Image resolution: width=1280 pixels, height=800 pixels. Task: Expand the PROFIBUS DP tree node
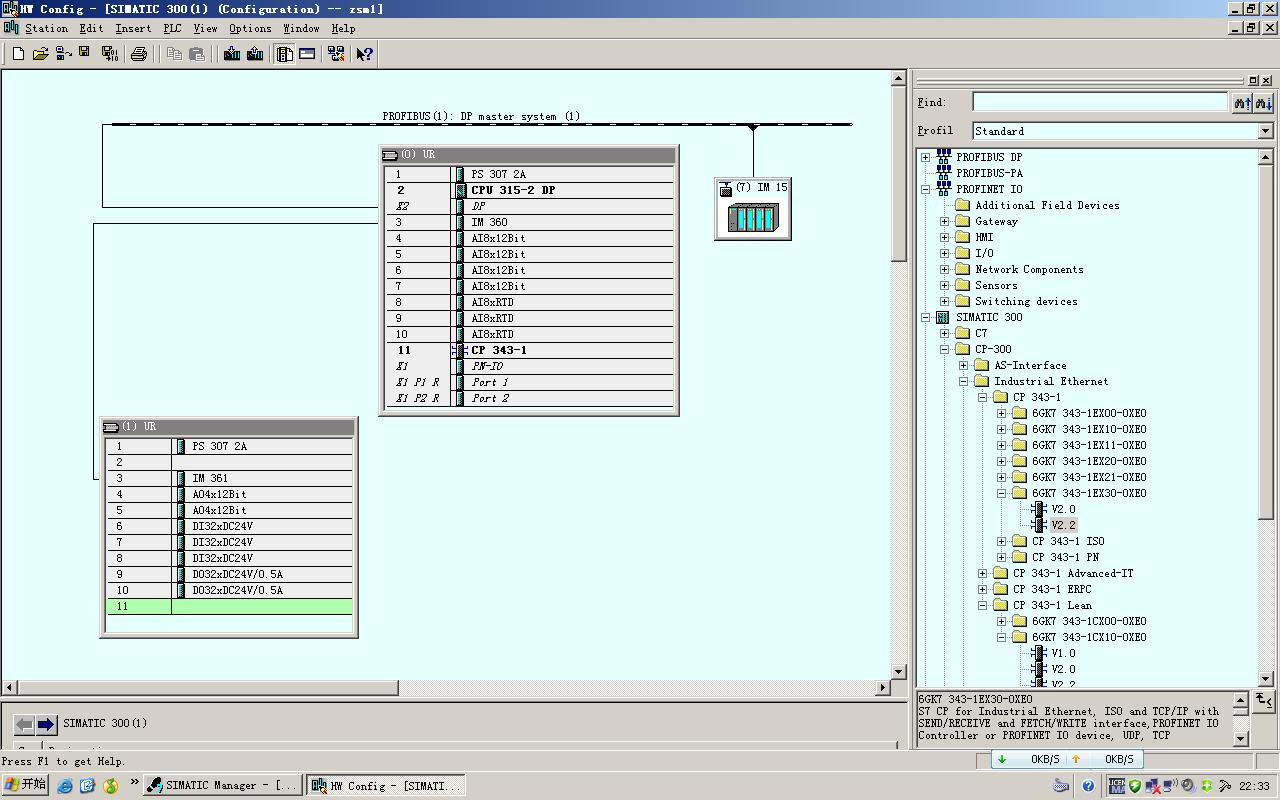click(x=926, y=157)
